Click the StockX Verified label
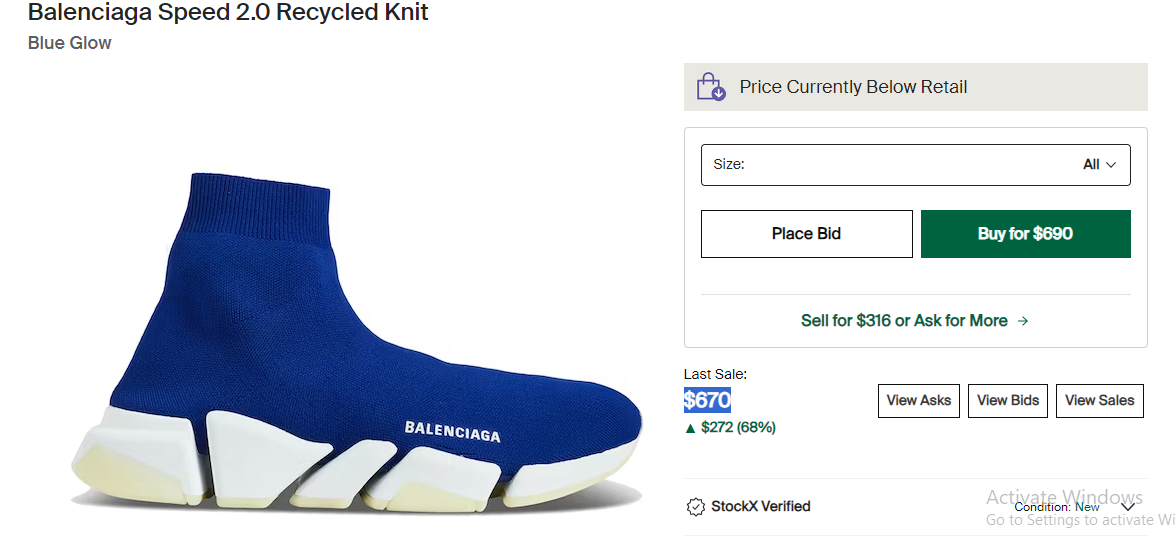Viewport: 1176px width, 543px height. (x=760, y=507)
